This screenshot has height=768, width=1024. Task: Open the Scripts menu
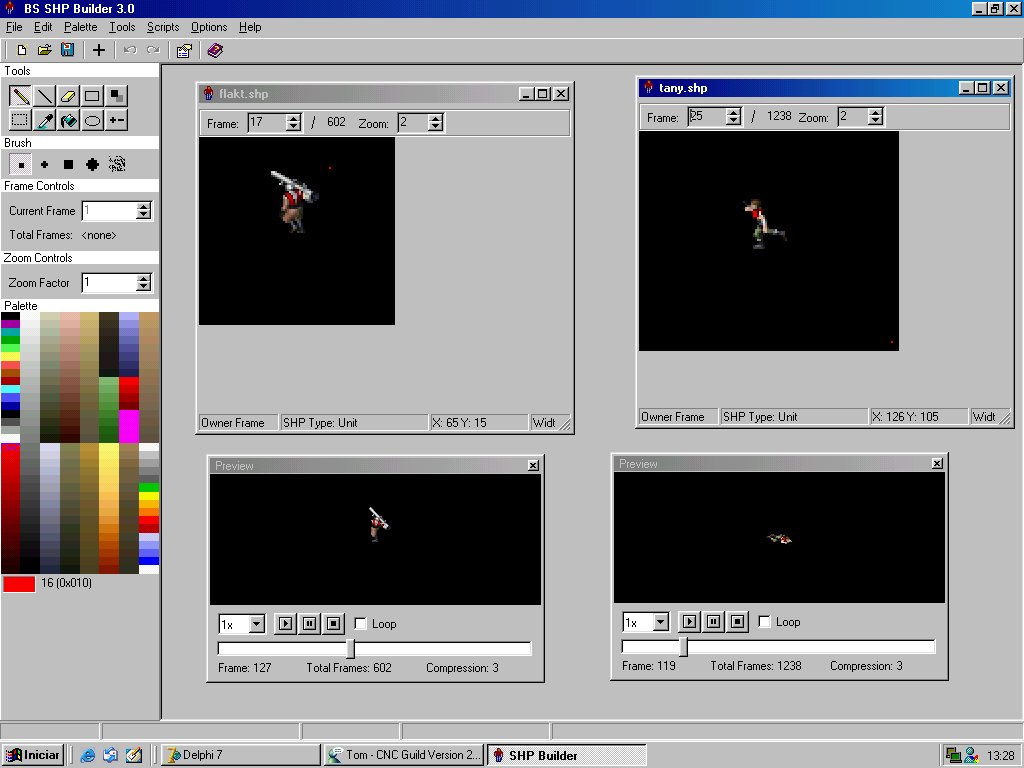pos(163,27)
